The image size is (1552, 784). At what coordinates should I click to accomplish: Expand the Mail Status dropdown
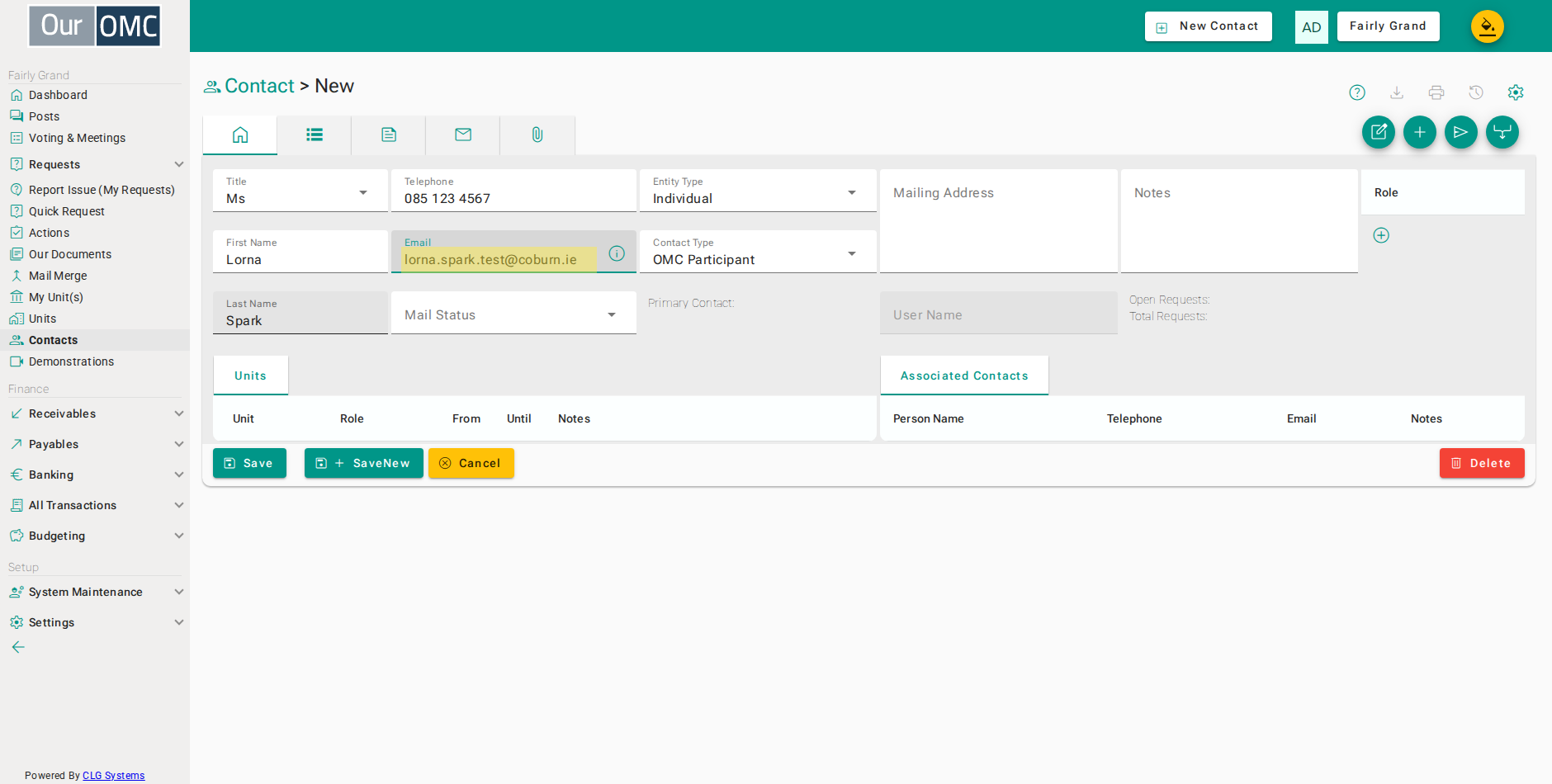tap(513, 313)
